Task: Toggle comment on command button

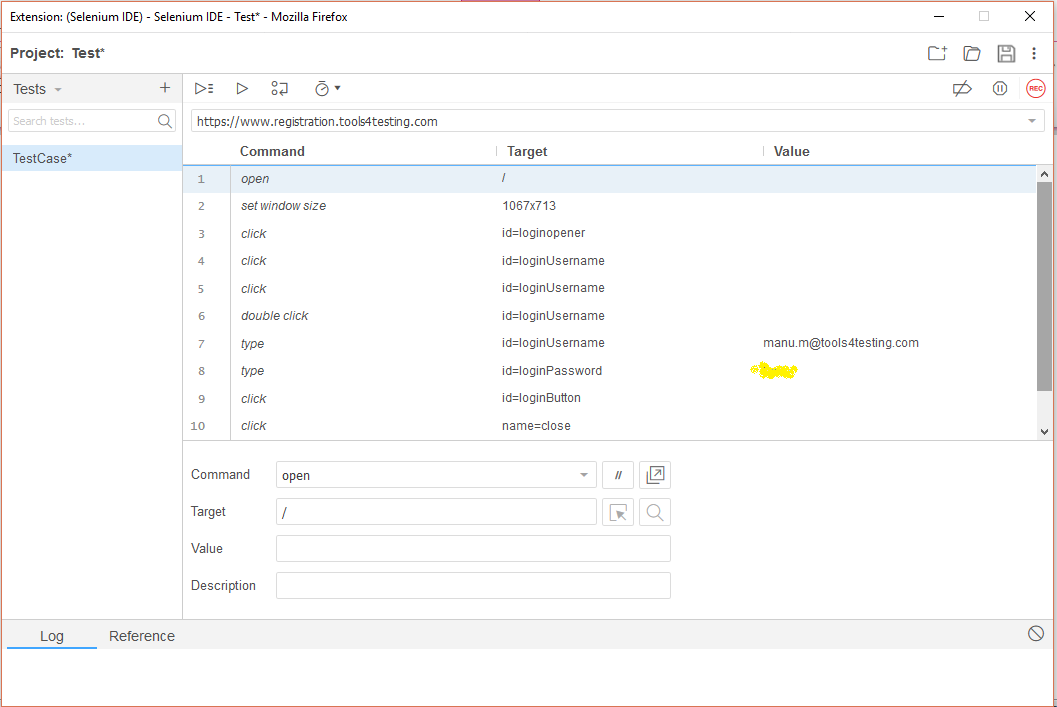Action: 617,475
